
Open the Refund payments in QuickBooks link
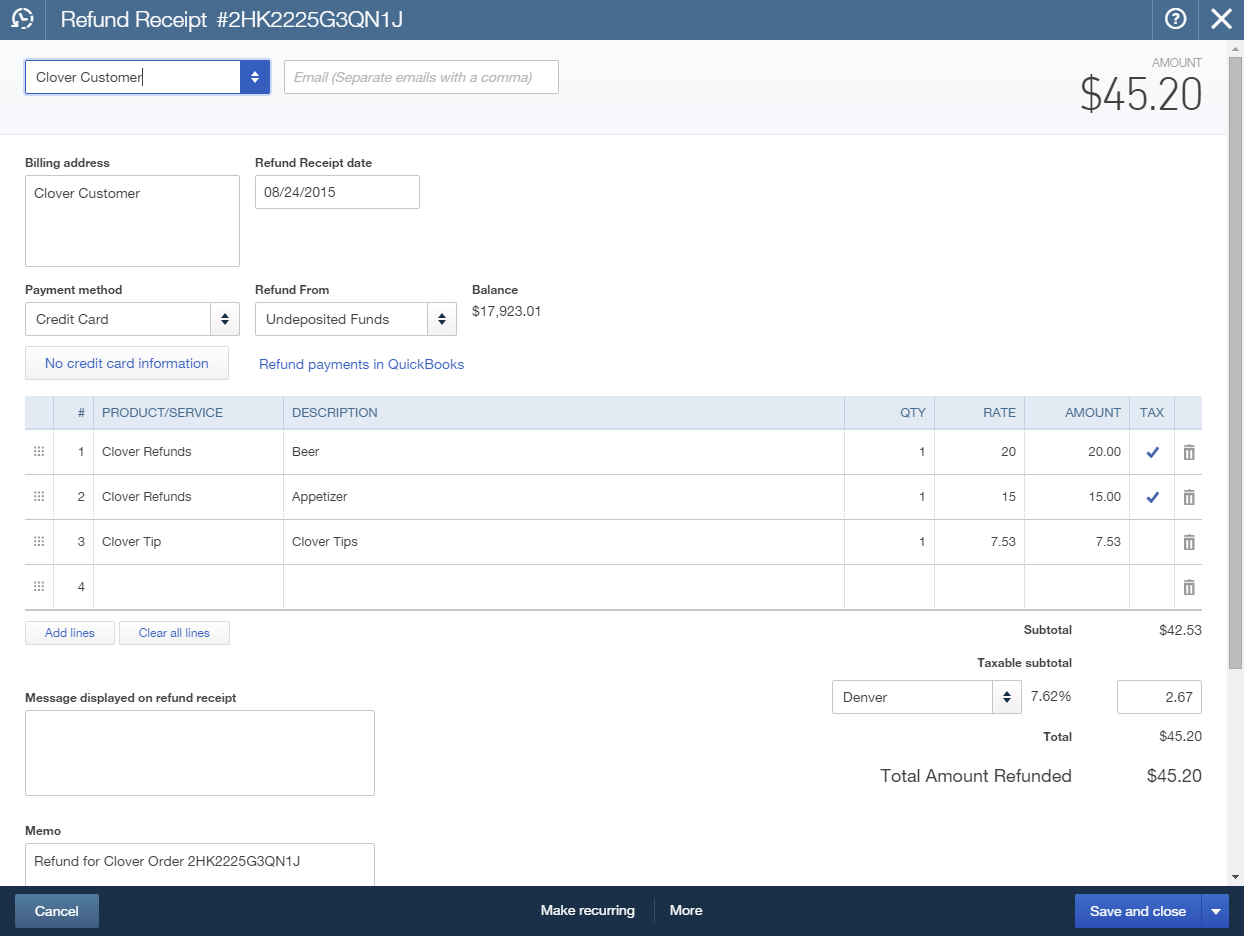coord(361,364)
